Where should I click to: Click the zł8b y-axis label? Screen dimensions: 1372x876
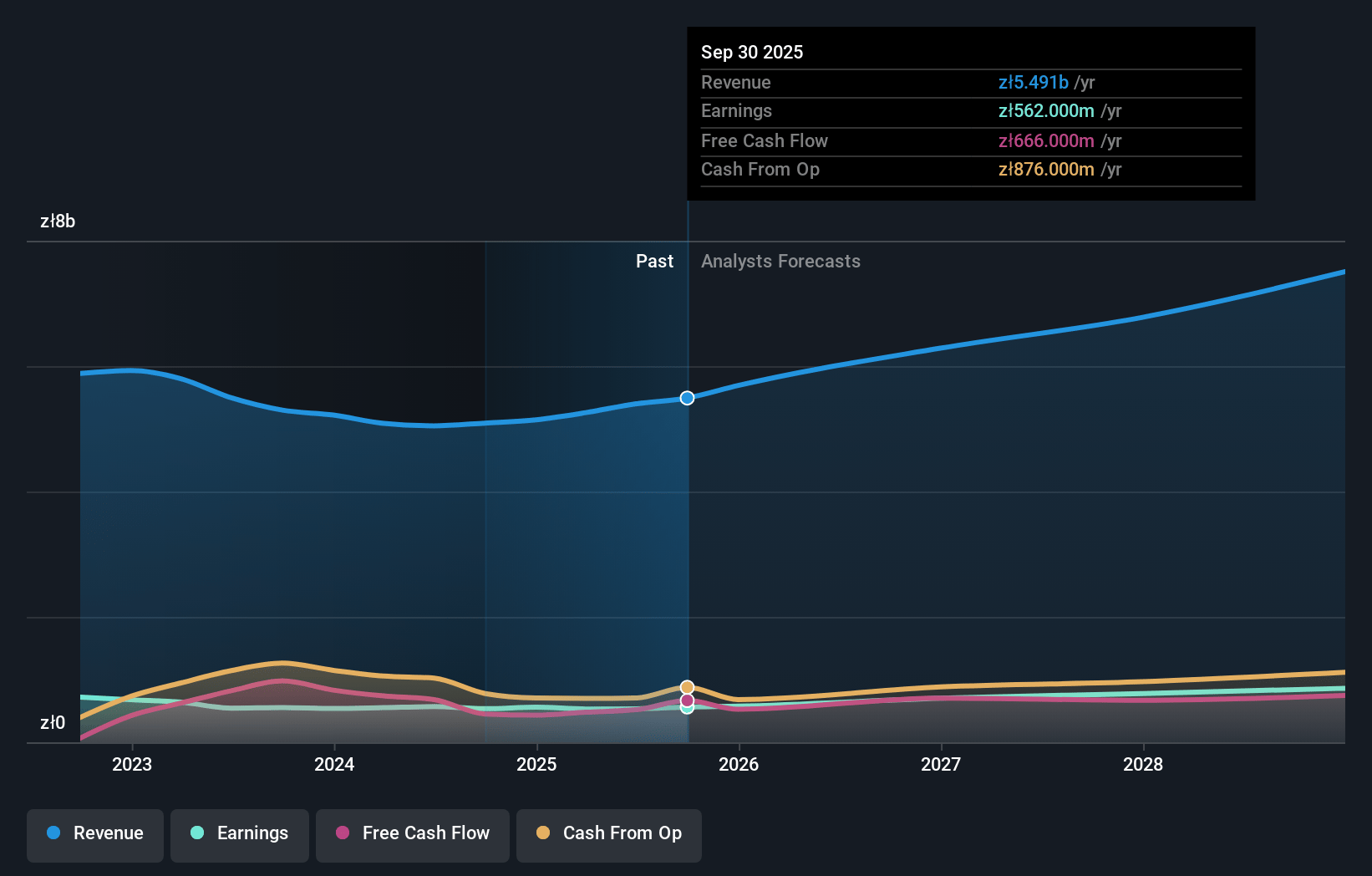click(58, 222)
